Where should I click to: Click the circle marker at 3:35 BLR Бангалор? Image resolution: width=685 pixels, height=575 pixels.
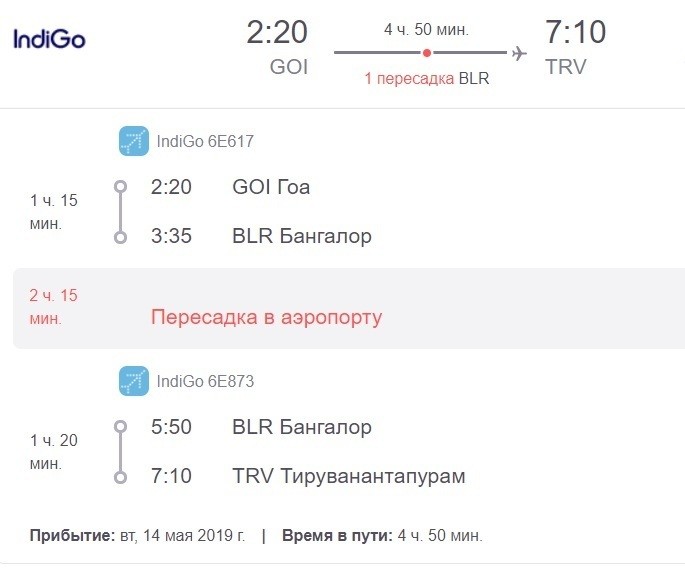click(x=121, y=237)
